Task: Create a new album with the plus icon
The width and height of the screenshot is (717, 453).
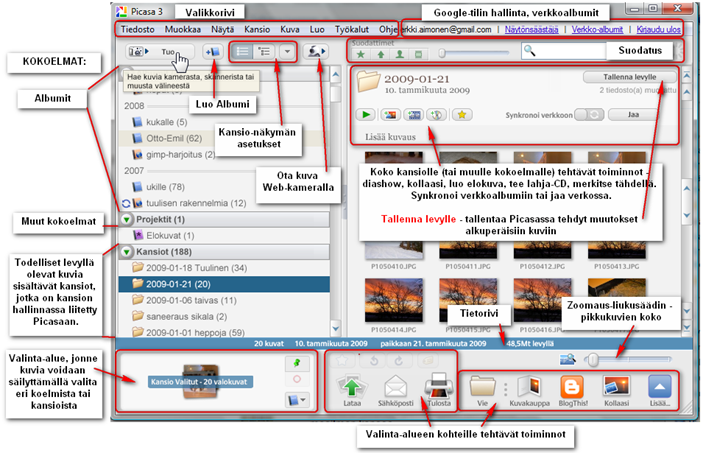Action: (x=212, y=52)
